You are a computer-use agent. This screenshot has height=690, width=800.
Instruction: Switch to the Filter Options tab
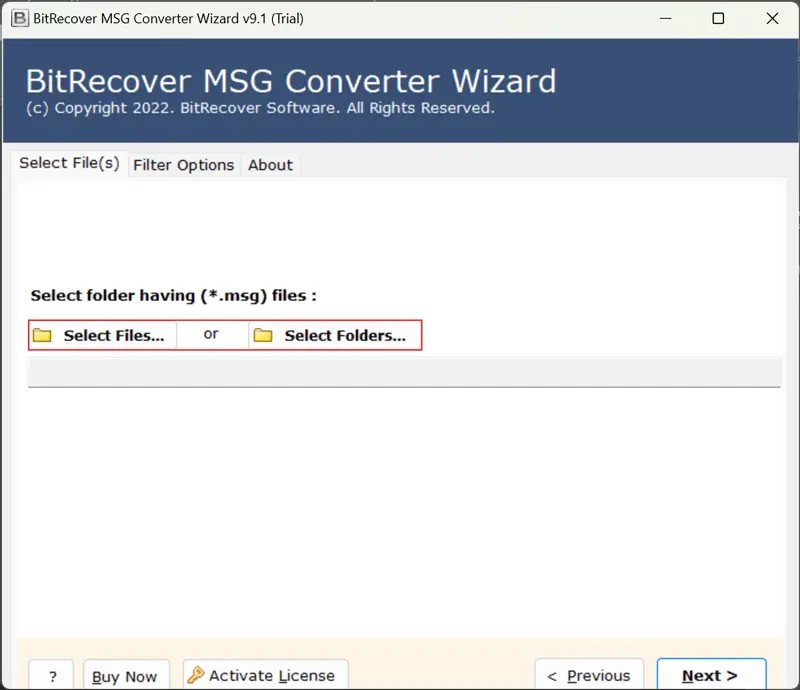pos(184,165)
